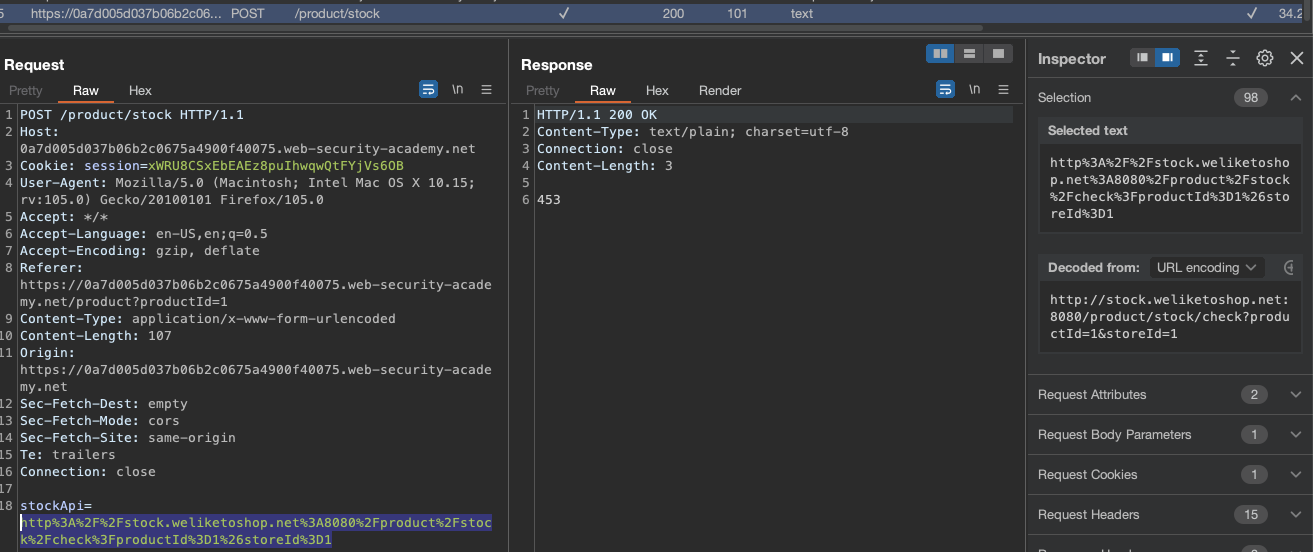Switch Request view to Hex tab

(x=140, y=91)
